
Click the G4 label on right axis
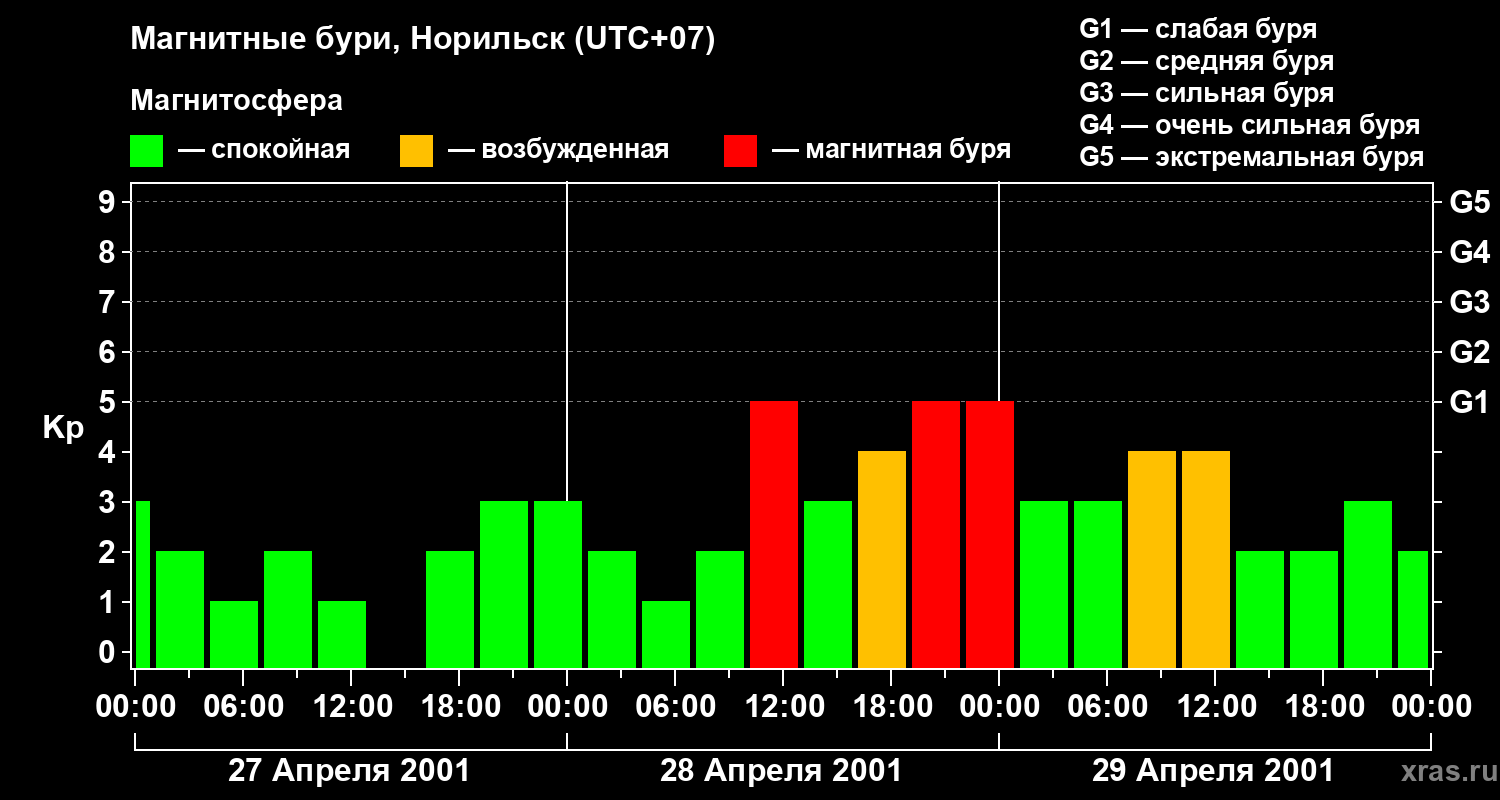(1469, 252)
